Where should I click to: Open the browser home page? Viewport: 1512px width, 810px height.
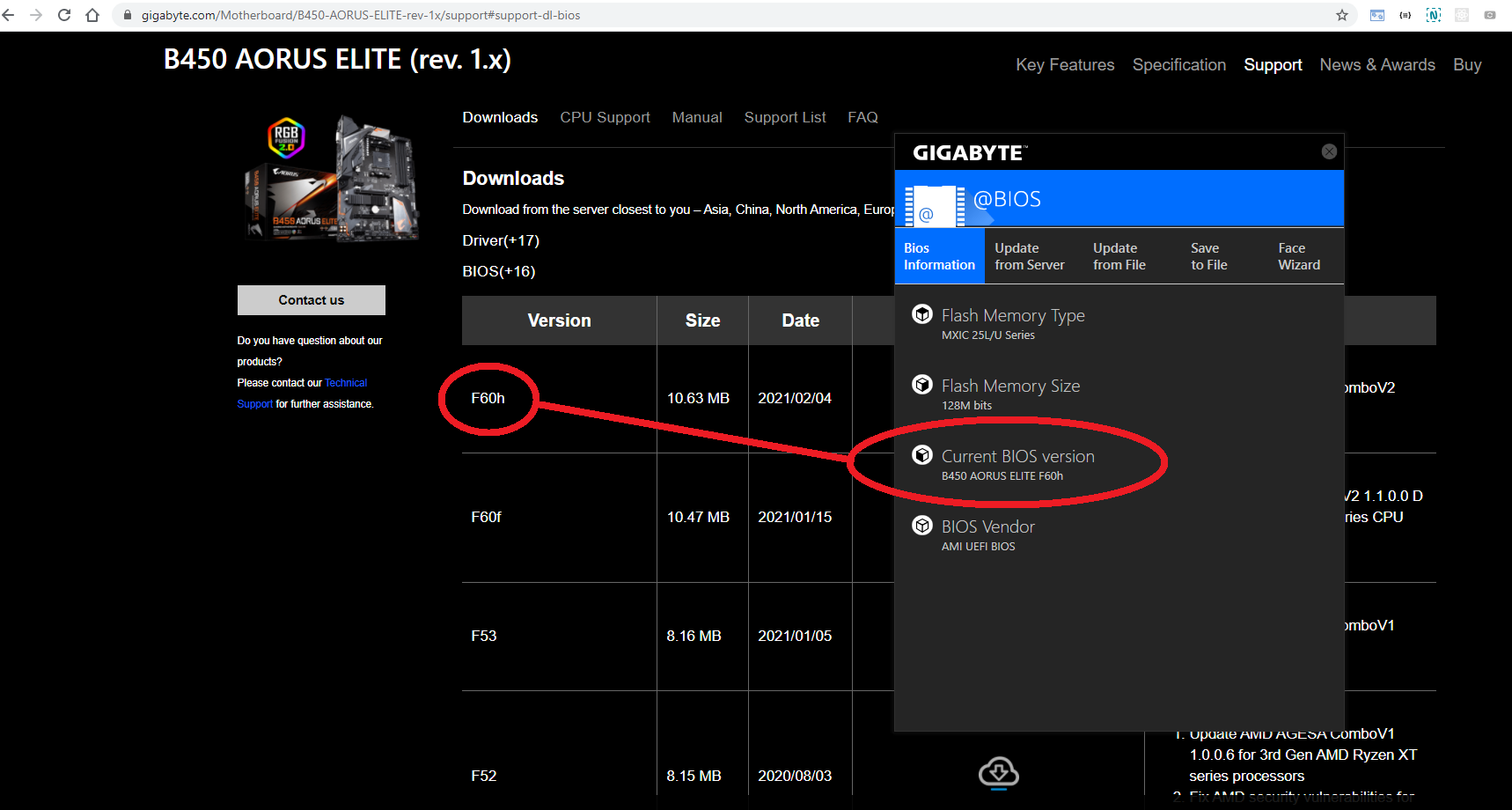coord(92,15)
